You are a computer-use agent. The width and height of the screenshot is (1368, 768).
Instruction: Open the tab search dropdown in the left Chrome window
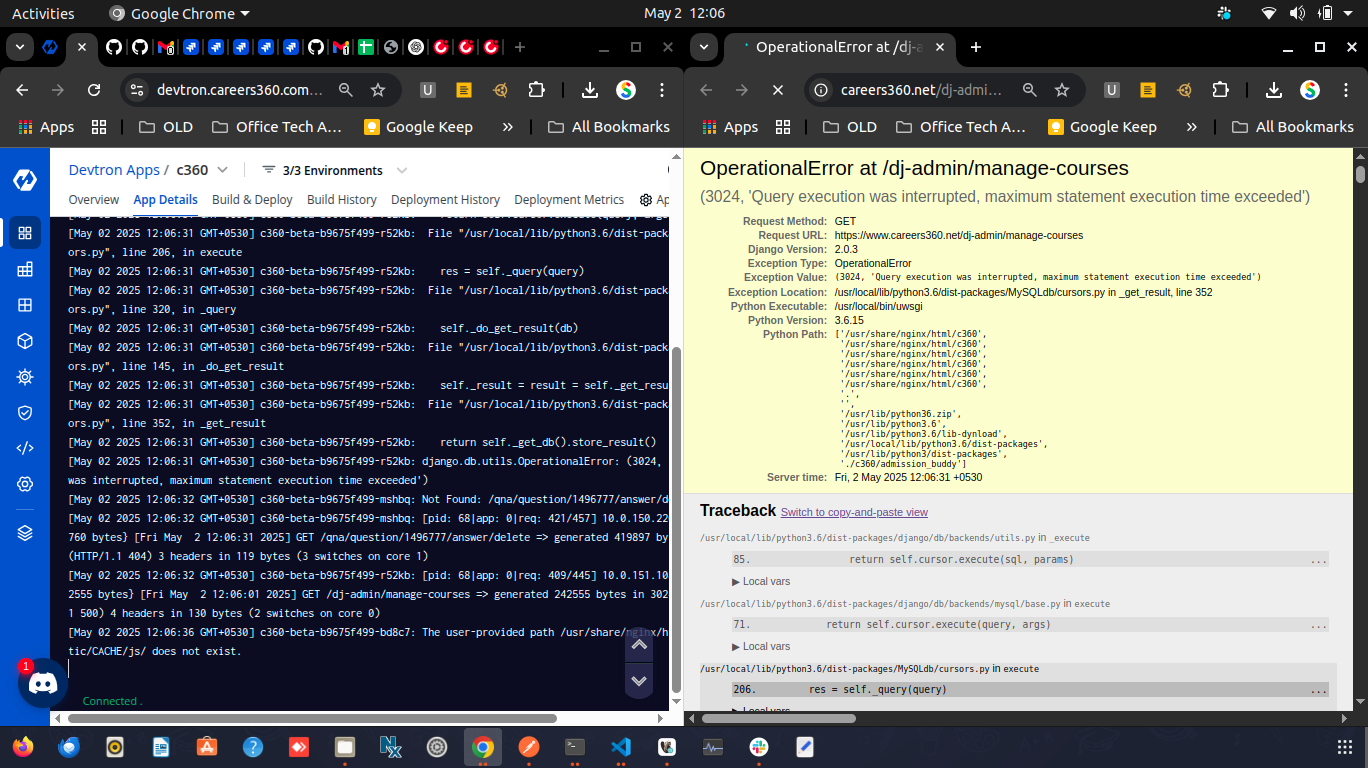tap(20, 47)
